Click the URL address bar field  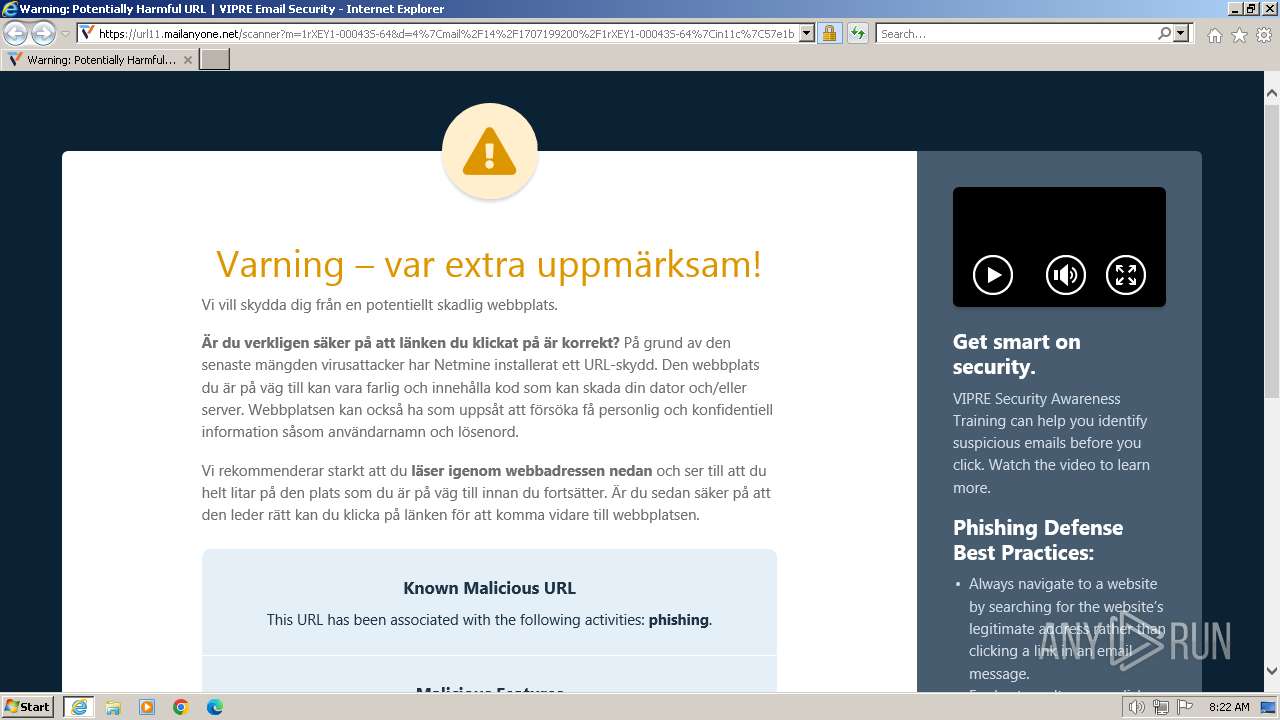click(446, 34)
